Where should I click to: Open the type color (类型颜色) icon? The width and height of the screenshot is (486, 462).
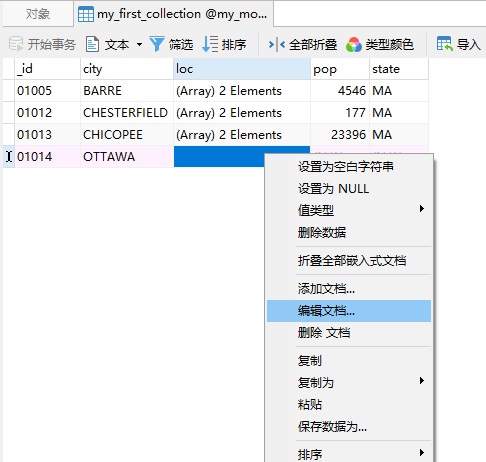tap(354, 44)
